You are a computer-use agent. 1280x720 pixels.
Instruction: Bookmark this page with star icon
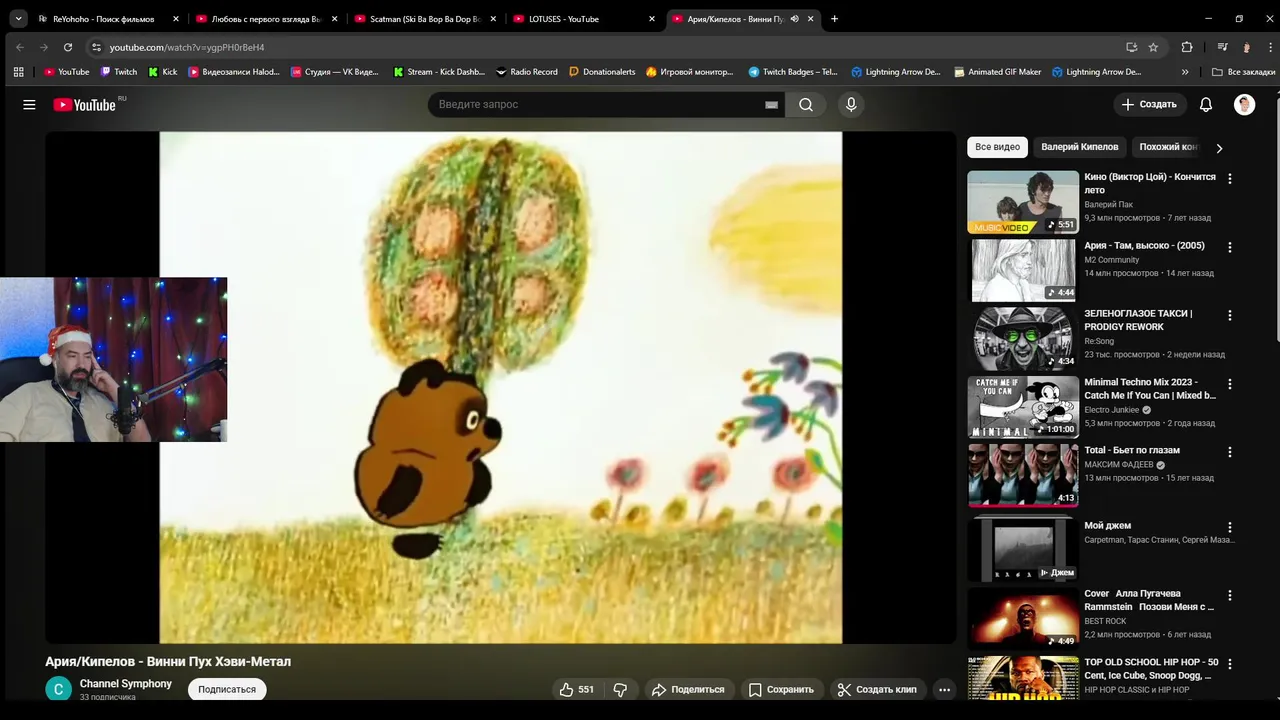[x=1153, y=47]
